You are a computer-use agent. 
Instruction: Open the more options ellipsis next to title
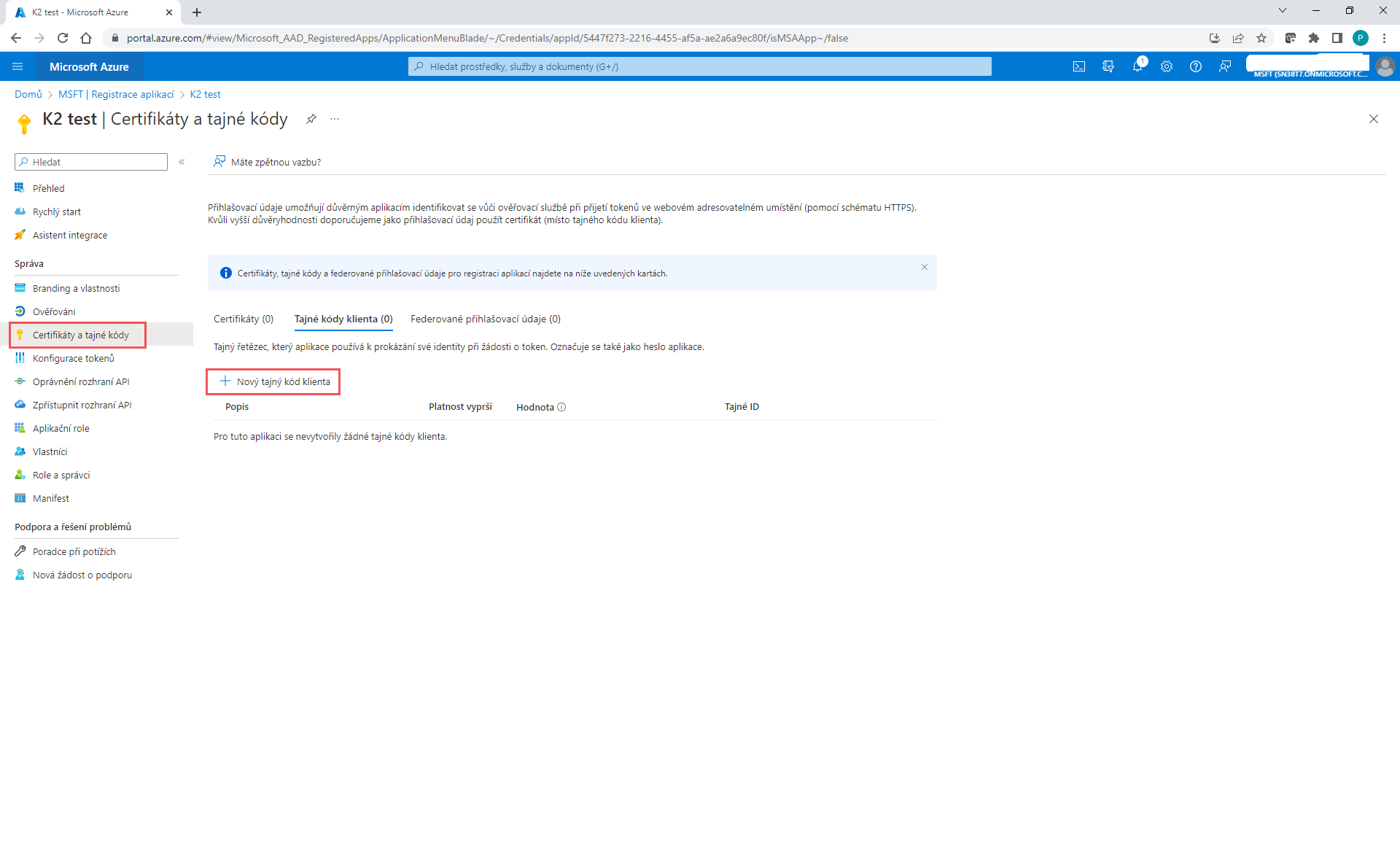(335, 119)
